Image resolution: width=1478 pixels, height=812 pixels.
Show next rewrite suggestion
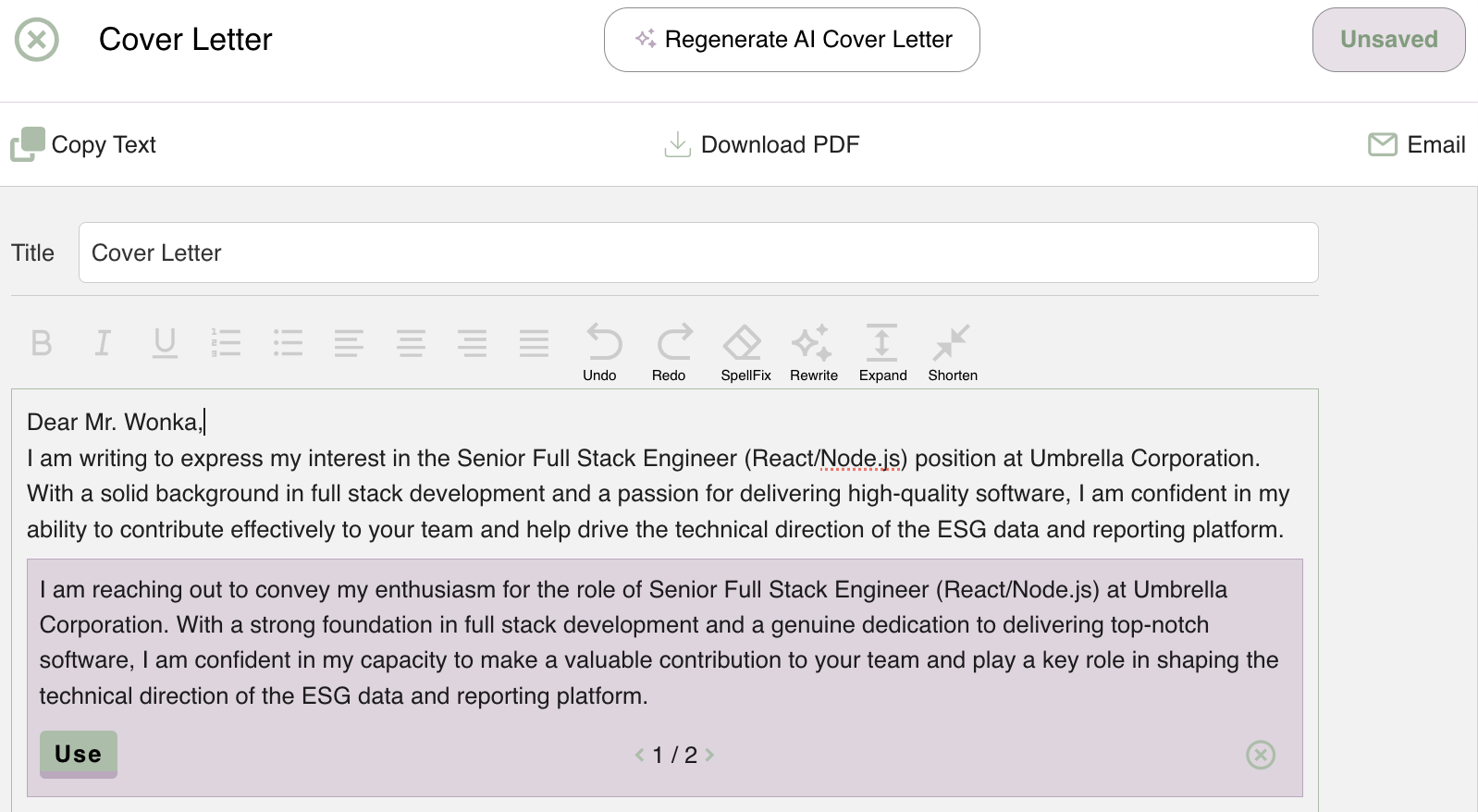tap(709, 756)
